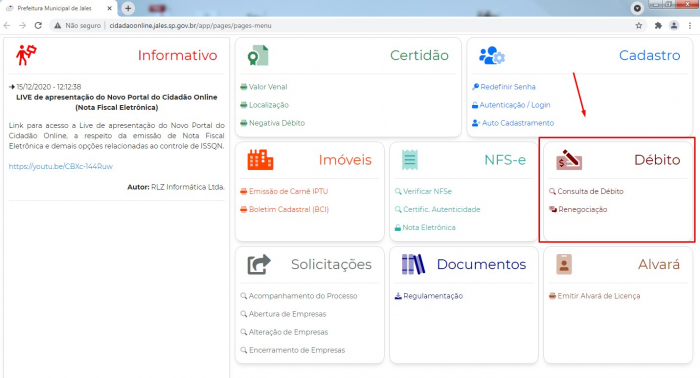Click the NFS-e heading
The height and width of the screenshot is (378, 700).
[x=505, y=160]
